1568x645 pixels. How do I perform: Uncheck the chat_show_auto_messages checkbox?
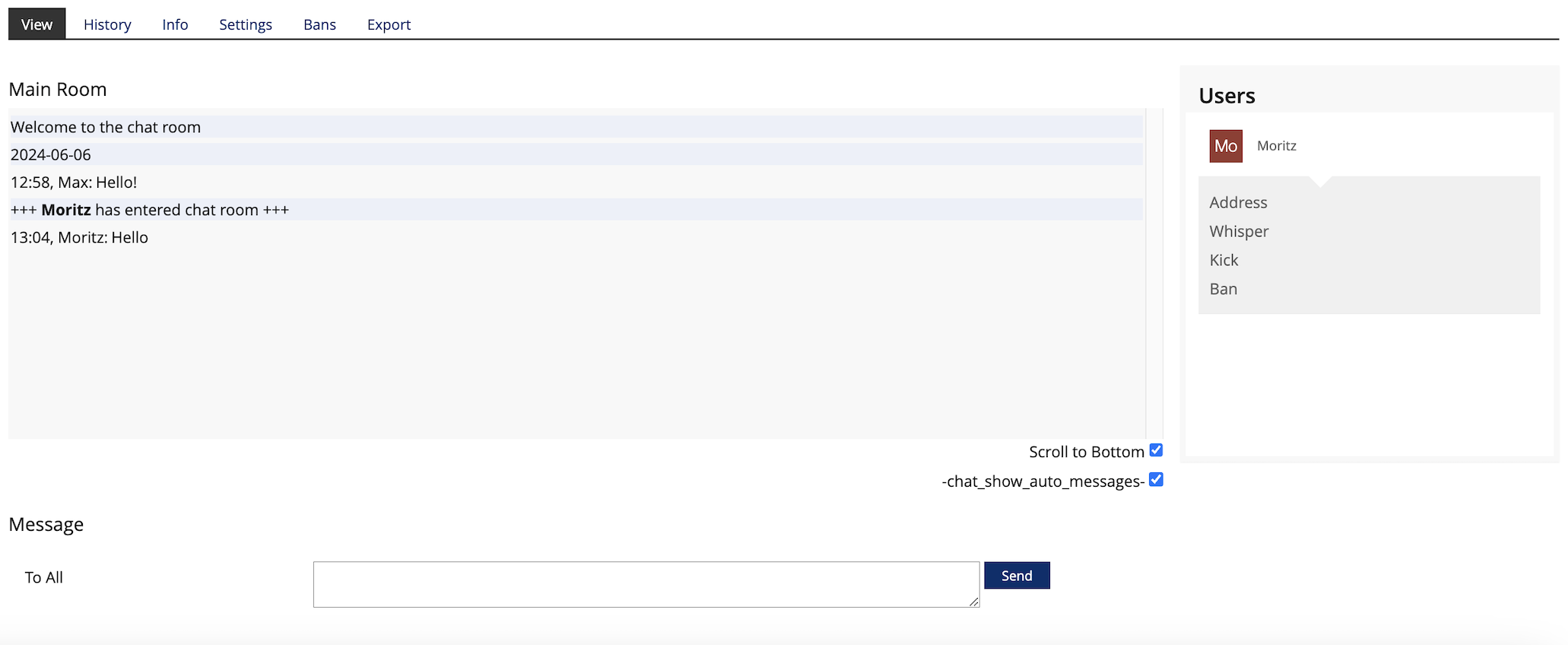click(1156, 480)
